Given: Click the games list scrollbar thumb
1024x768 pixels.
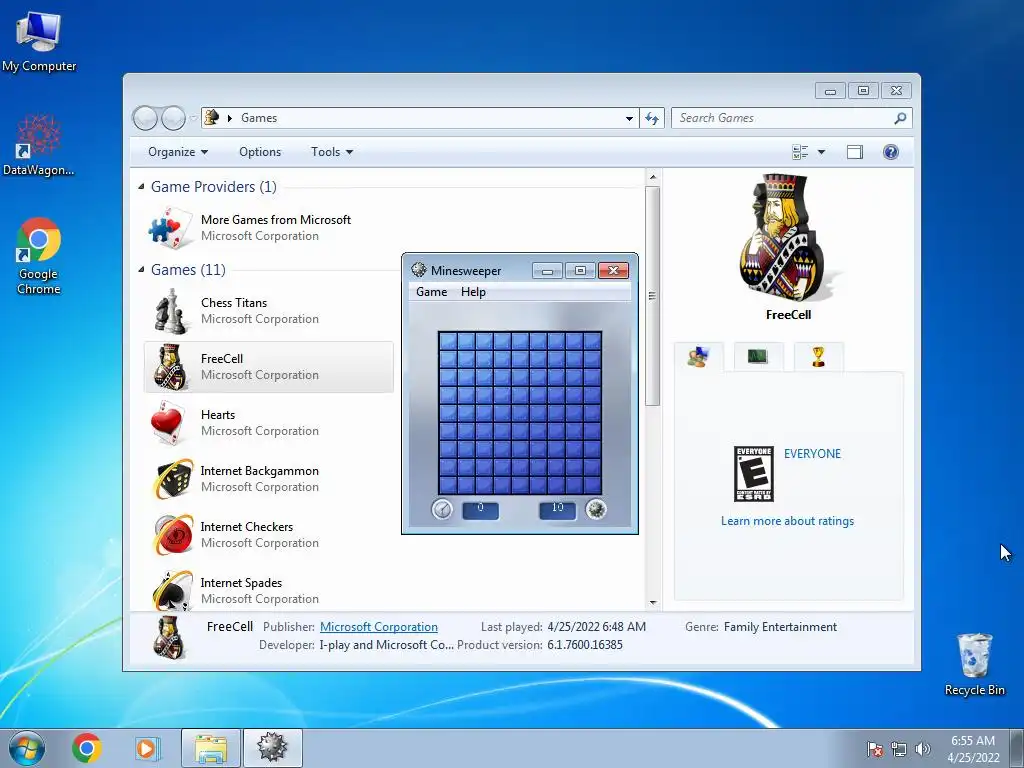Looking at the screenshot, I should pyautogui.click(x=652, y=296).
